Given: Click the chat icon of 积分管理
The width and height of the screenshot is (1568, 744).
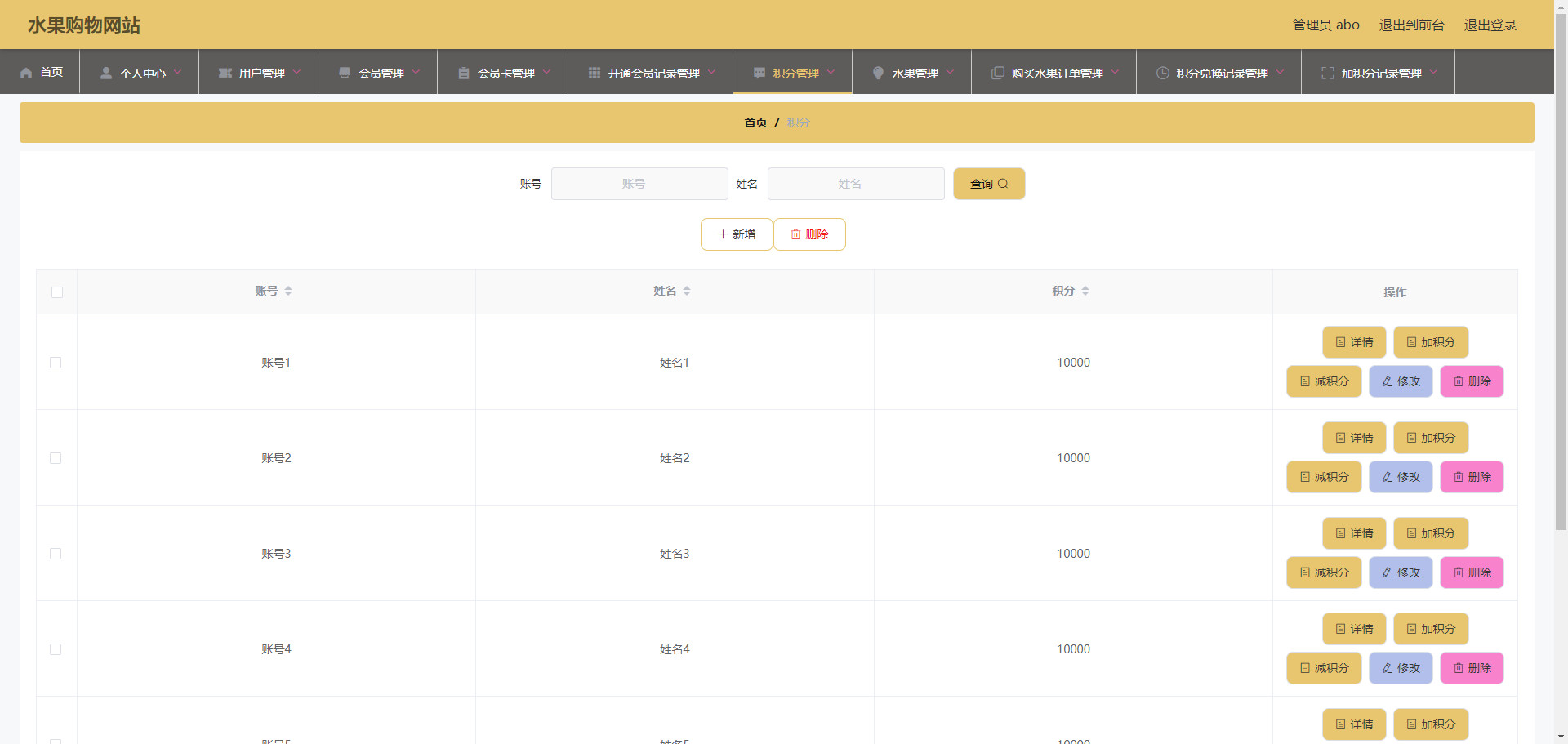Looking at the screenshot, I should click(x=759, y=73).
